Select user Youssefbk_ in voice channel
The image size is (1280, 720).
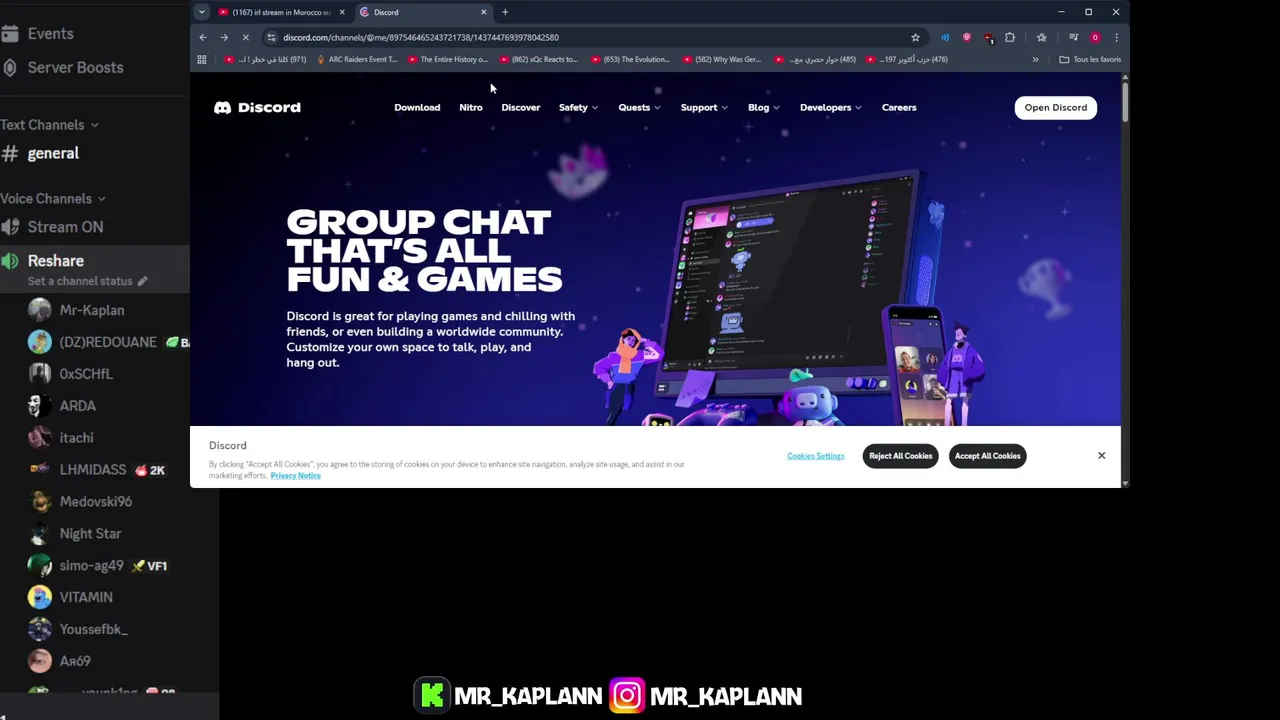(x=93, y=629)
